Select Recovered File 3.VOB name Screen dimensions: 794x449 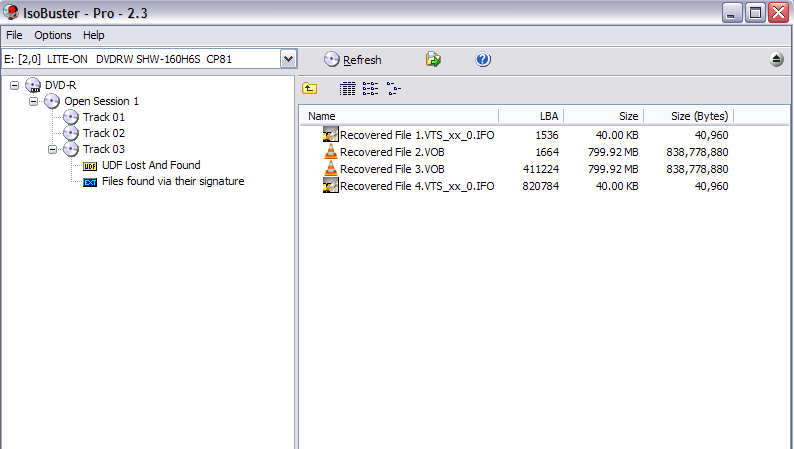392,169
